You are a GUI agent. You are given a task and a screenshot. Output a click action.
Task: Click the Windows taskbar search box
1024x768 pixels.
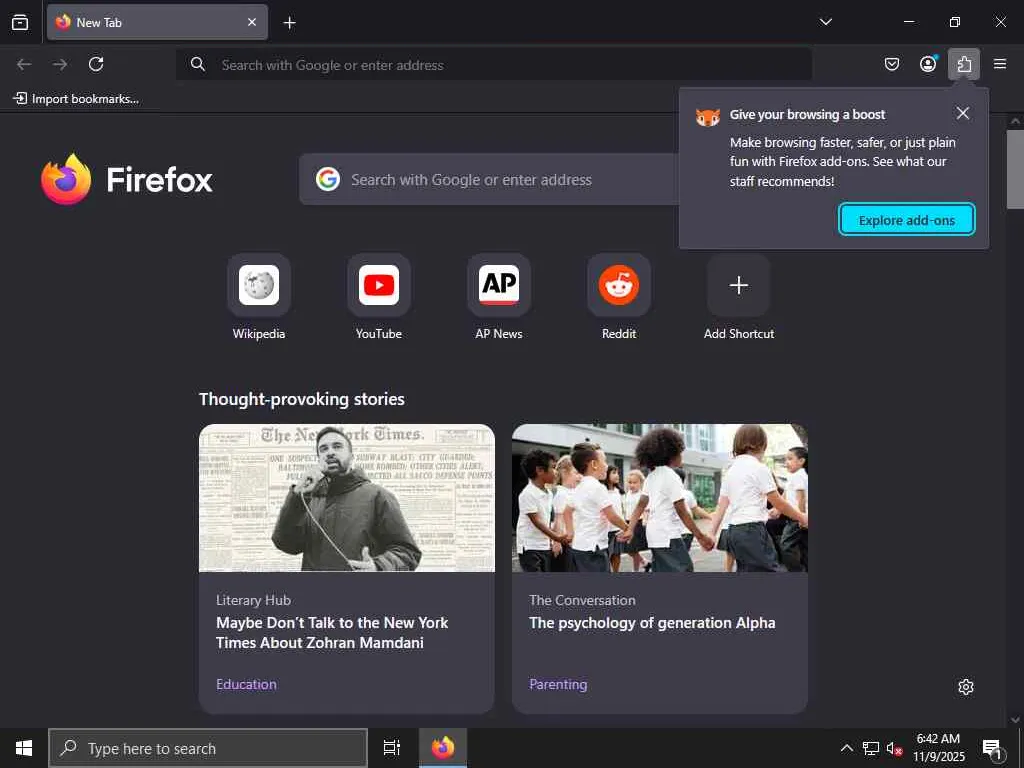(208, 748)
